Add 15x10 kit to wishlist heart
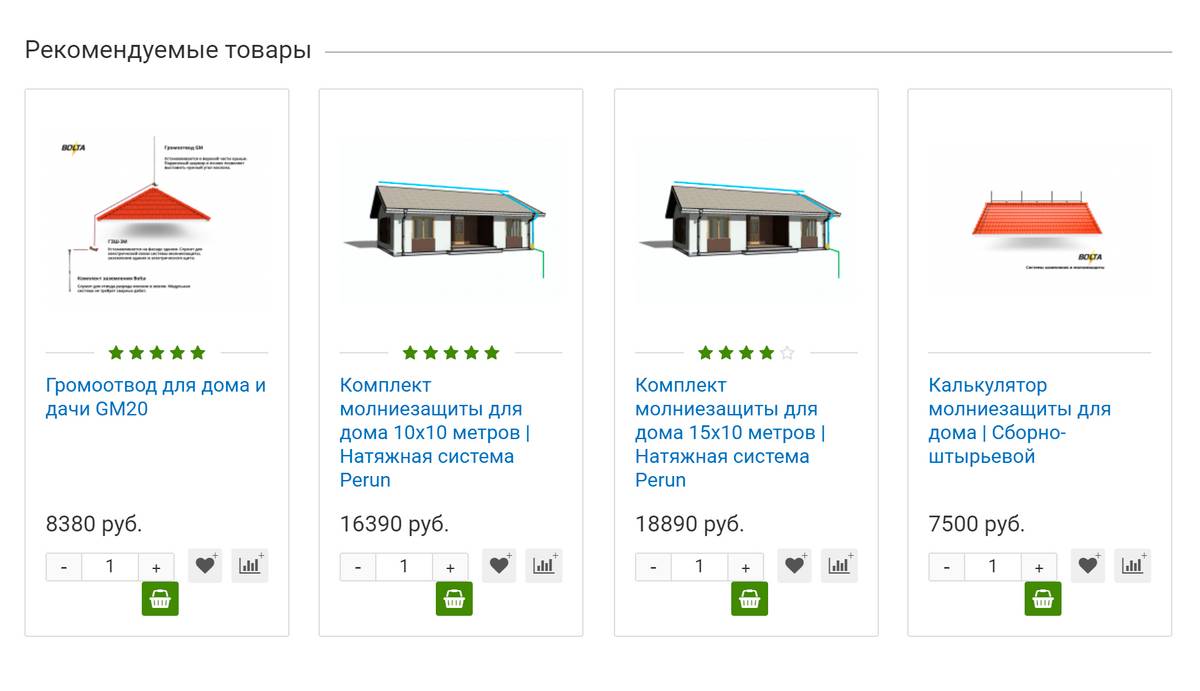 pos(795,565)
